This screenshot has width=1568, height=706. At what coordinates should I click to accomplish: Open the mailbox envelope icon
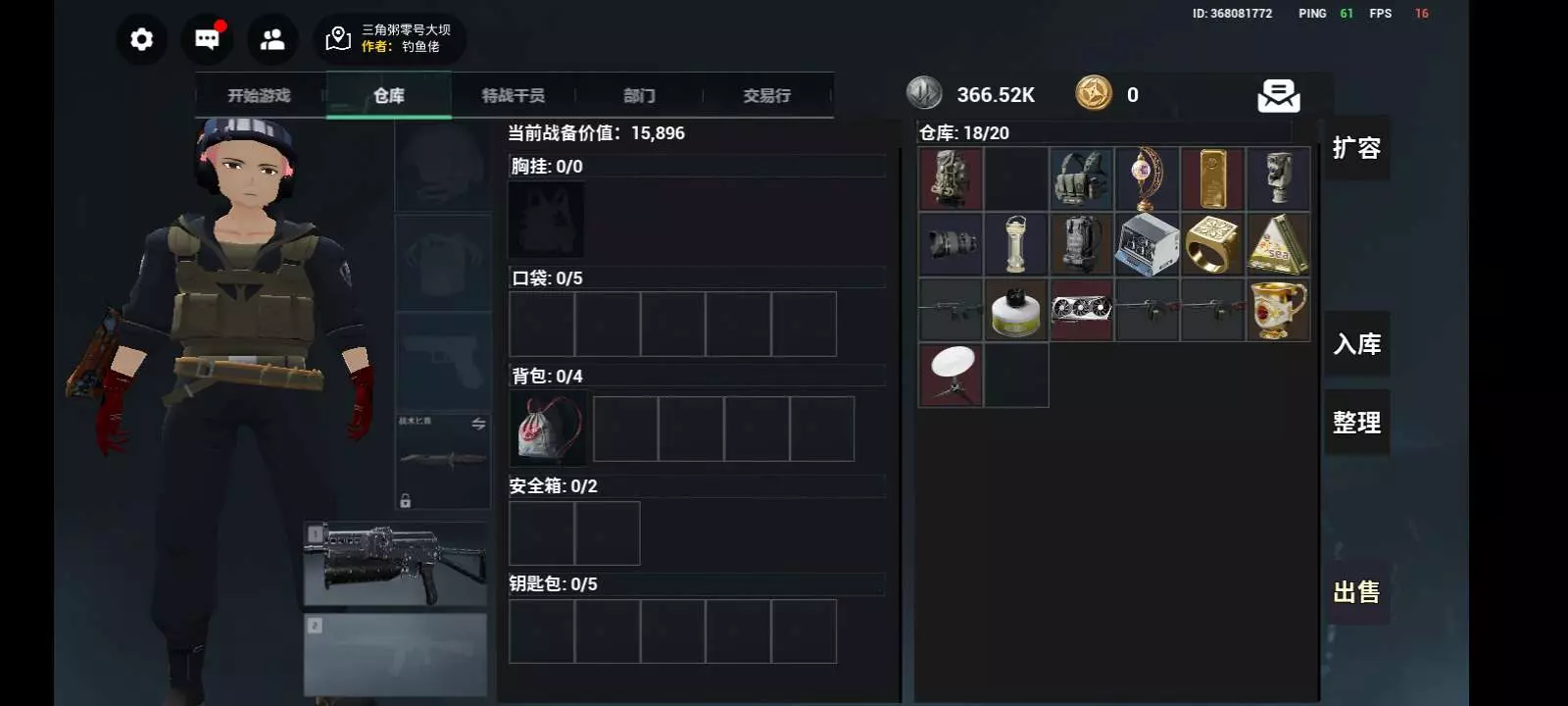coord(1279,95)
